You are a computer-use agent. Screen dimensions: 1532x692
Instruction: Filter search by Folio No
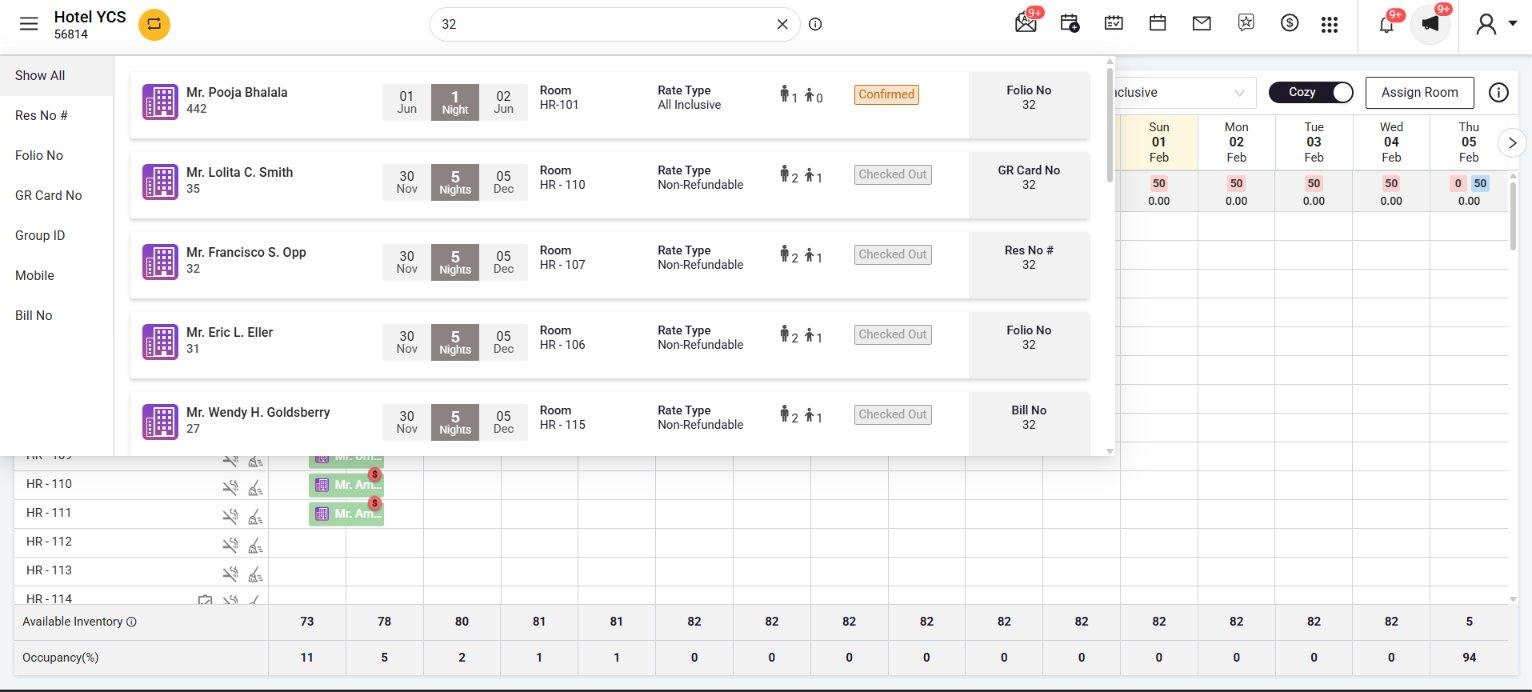click(x=57, y=155)
